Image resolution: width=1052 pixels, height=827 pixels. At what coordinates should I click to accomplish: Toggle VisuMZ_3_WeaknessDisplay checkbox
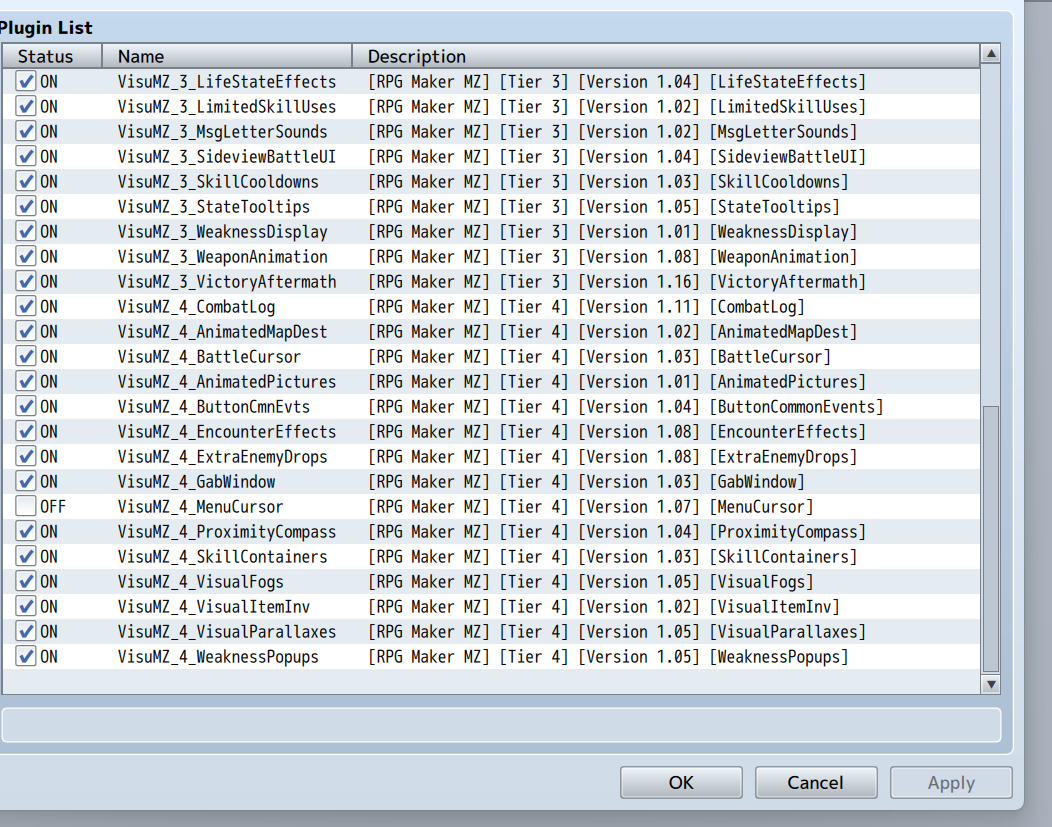pyautogui.click(x=26, y=232)
